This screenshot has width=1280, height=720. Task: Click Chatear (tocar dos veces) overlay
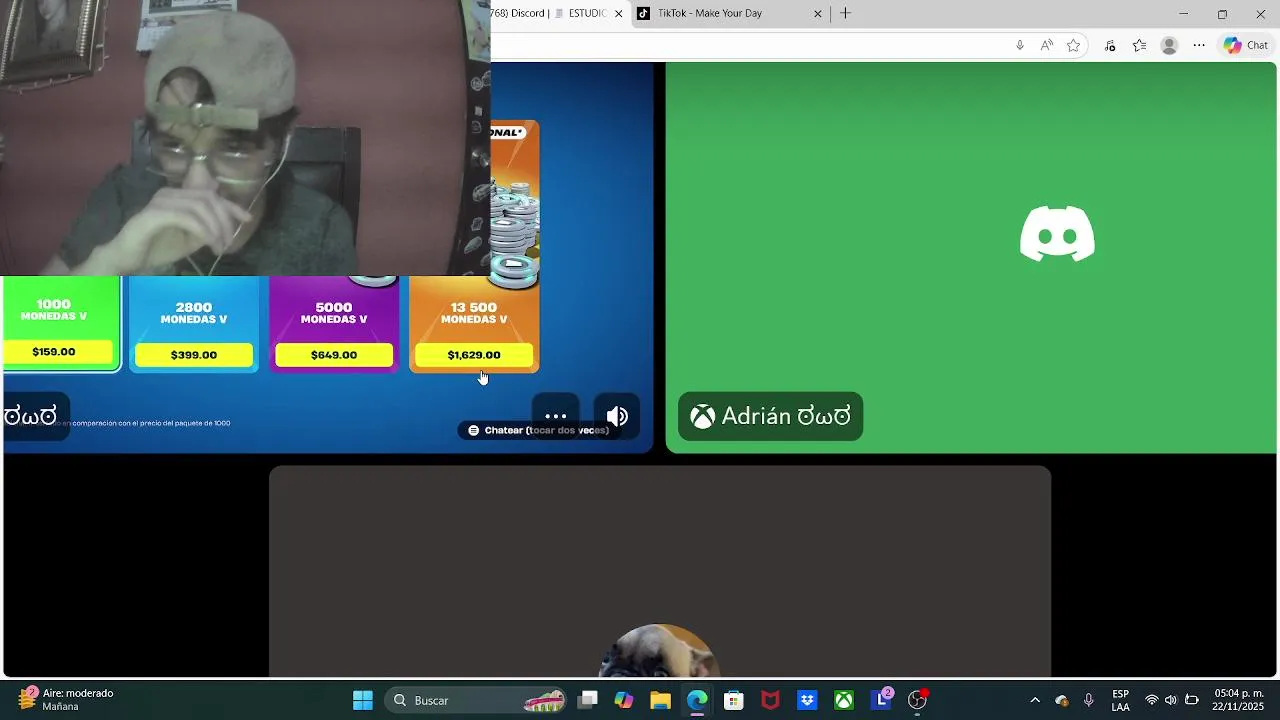click(x=538, y=430)
